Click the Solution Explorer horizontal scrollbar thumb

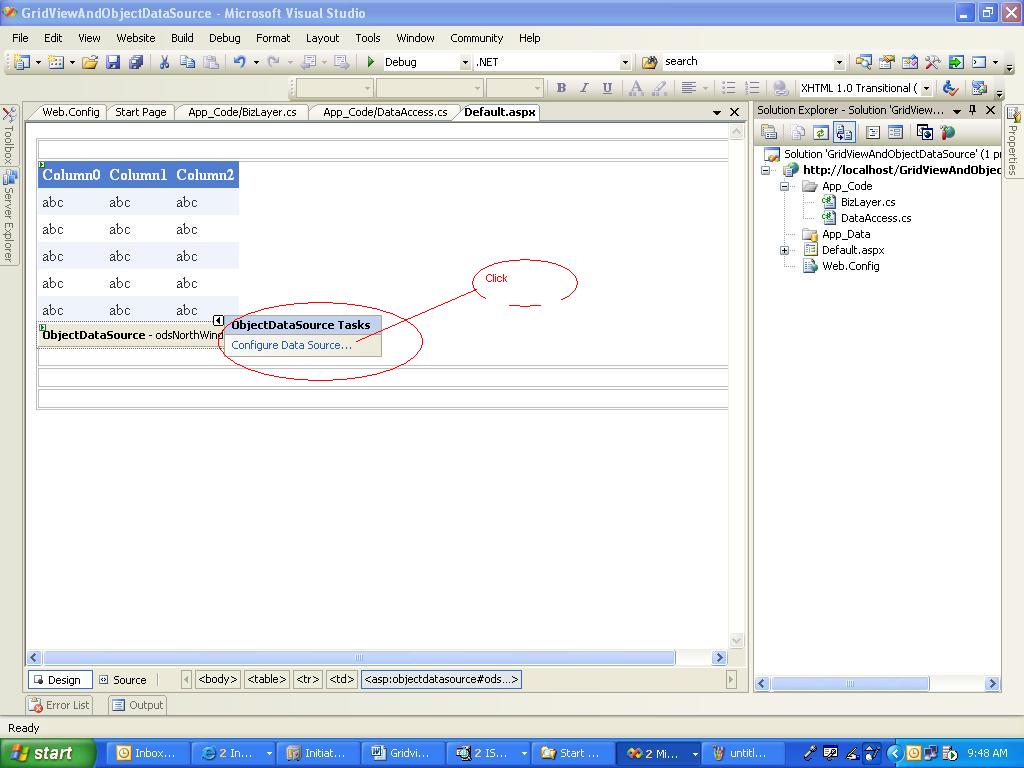(x=850, y=684)
